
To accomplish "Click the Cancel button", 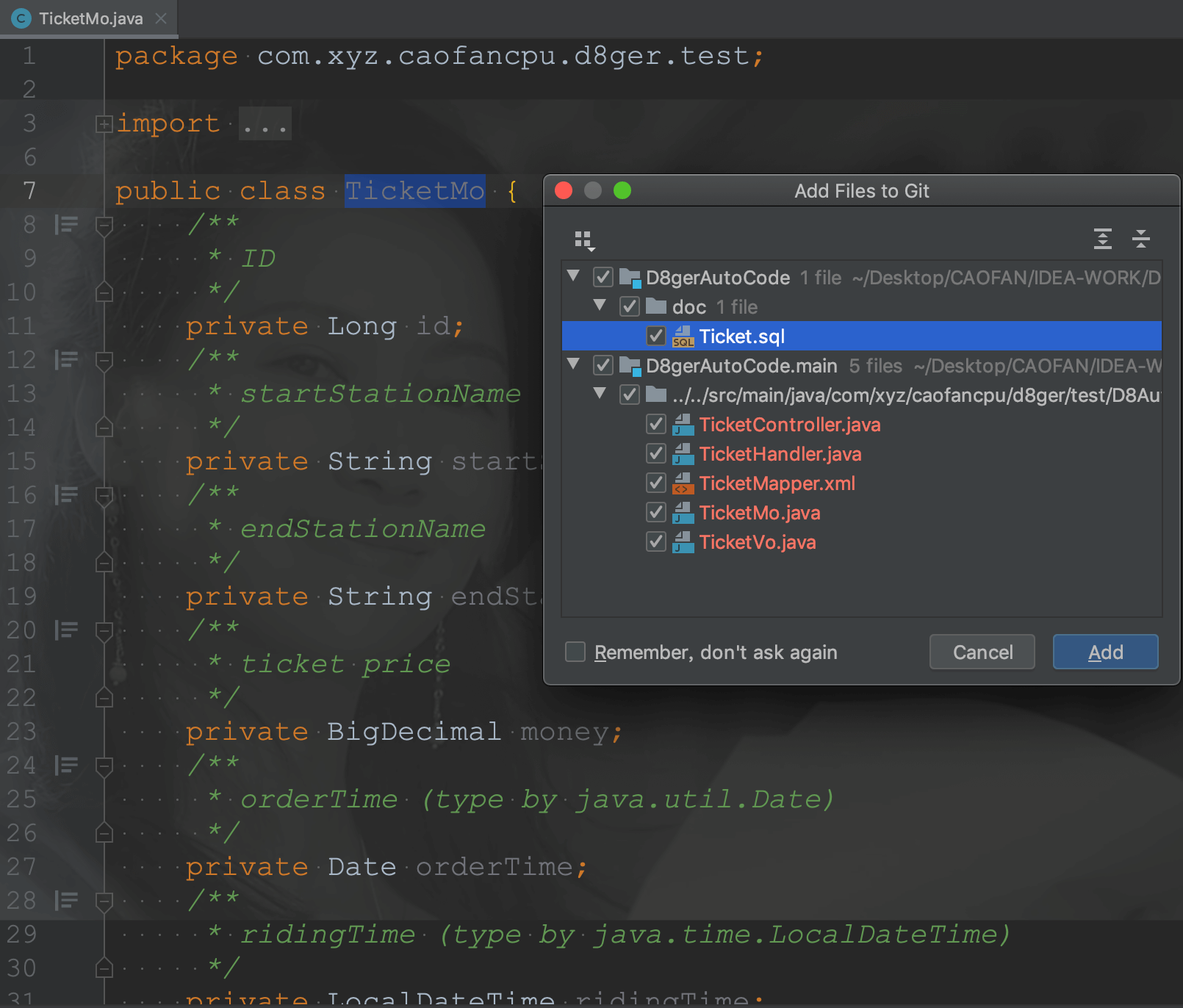I will (982, 652).
